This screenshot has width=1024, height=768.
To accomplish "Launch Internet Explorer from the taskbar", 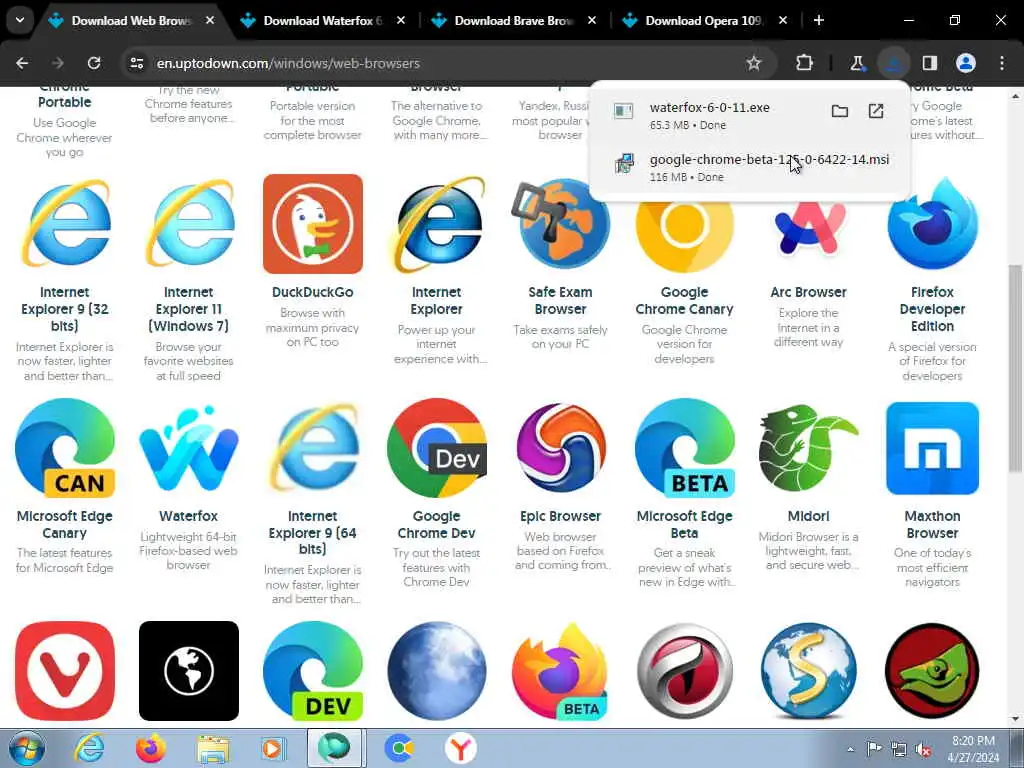I will (x=89, y=748).
